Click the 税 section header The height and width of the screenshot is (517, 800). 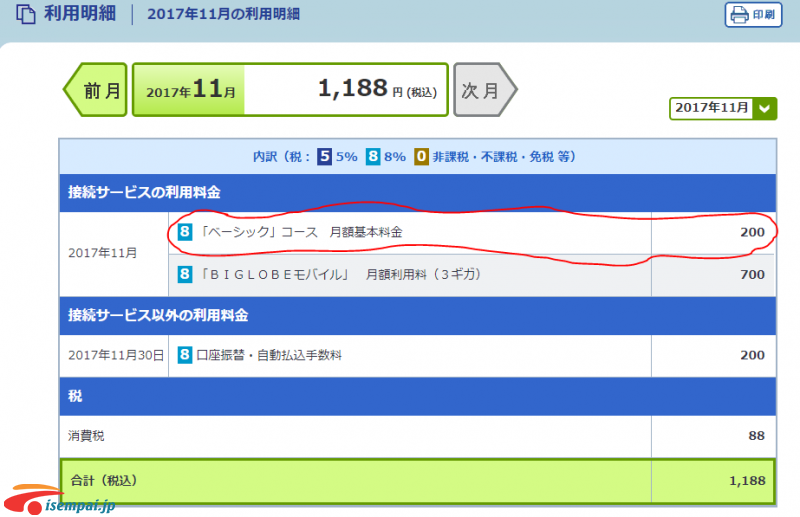tap(417, 396)
